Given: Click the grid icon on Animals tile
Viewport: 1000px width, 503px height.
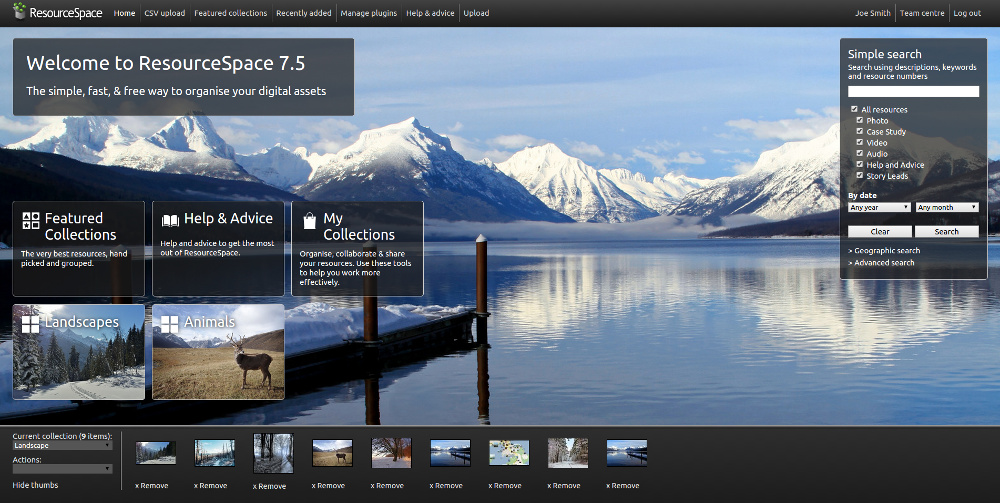Looking at the screenshot, I should click(x=170, y=324).
